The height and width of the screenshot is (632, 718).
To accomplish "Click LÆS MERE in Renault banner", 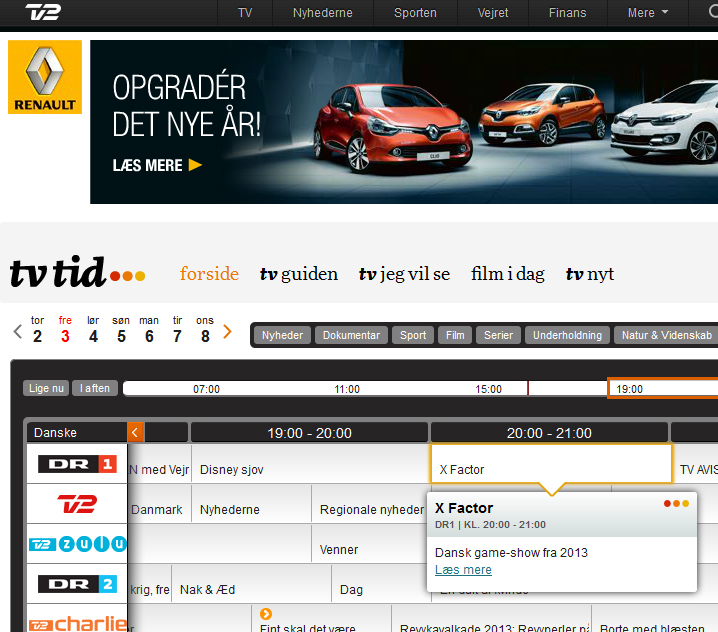I will (157, 165).
